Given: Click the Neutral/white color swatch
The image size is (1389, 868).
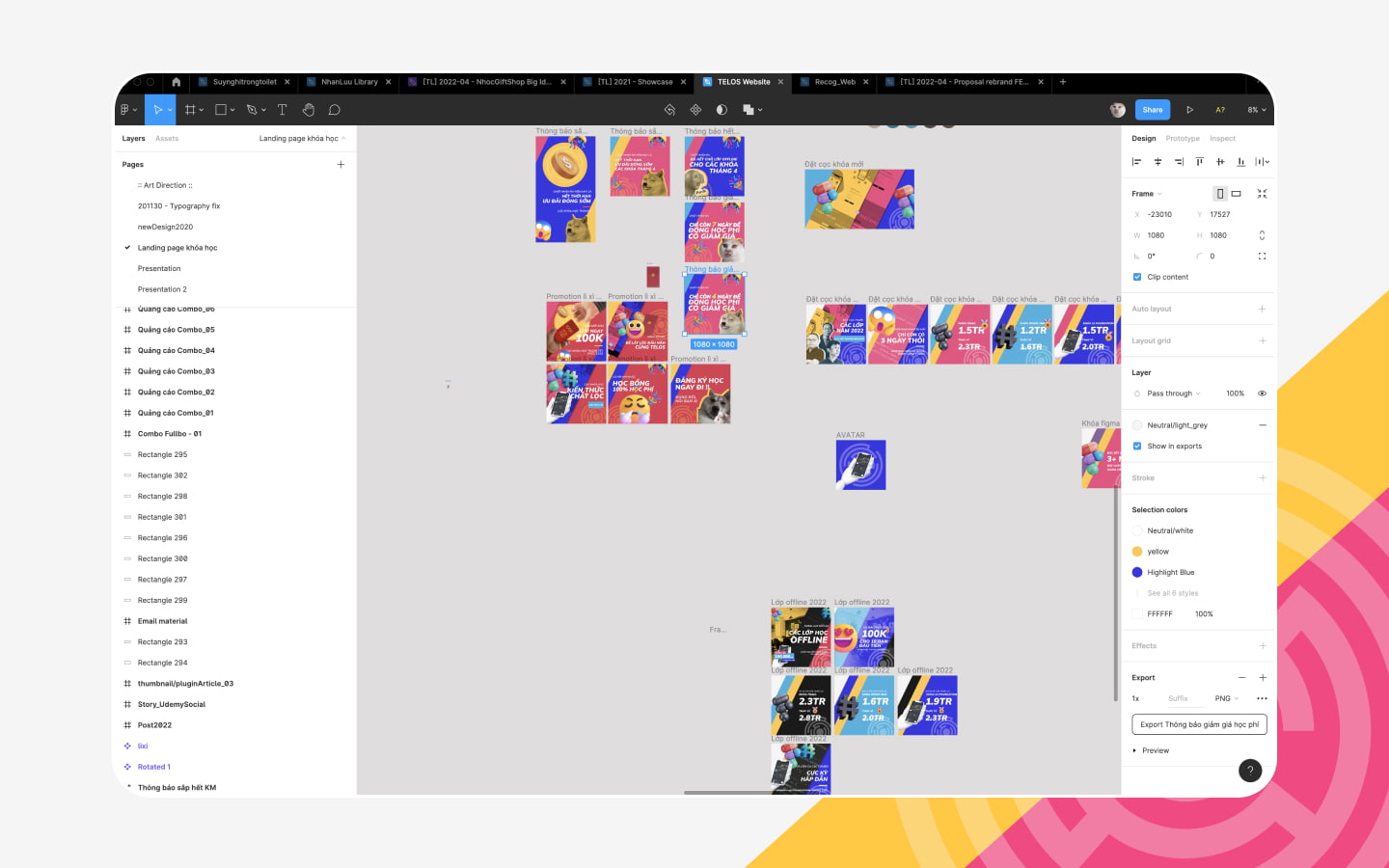Looking at the screenshot, I should (1137, 530).
